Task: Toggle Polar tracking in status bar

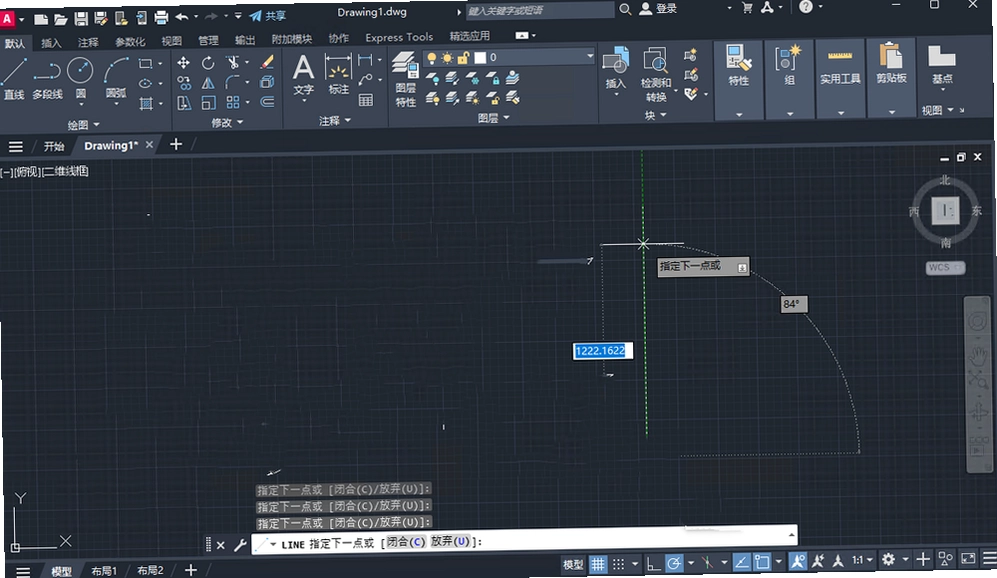Action: pos(674,563)
